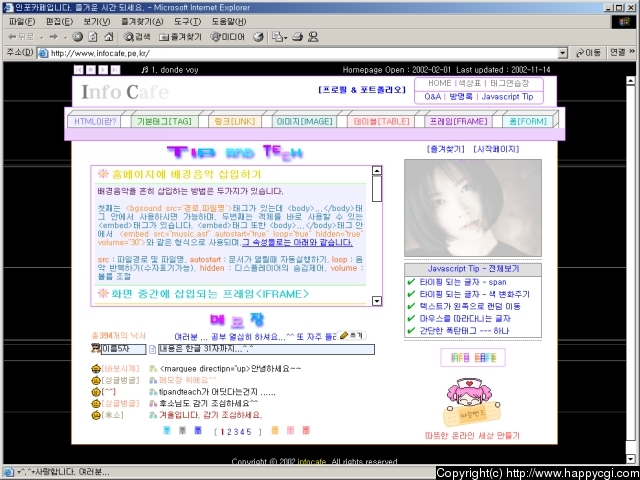This screenshot has width=640, height=480.
Task: Open the Back button history dropdown arrow
Action: (42, 38)
